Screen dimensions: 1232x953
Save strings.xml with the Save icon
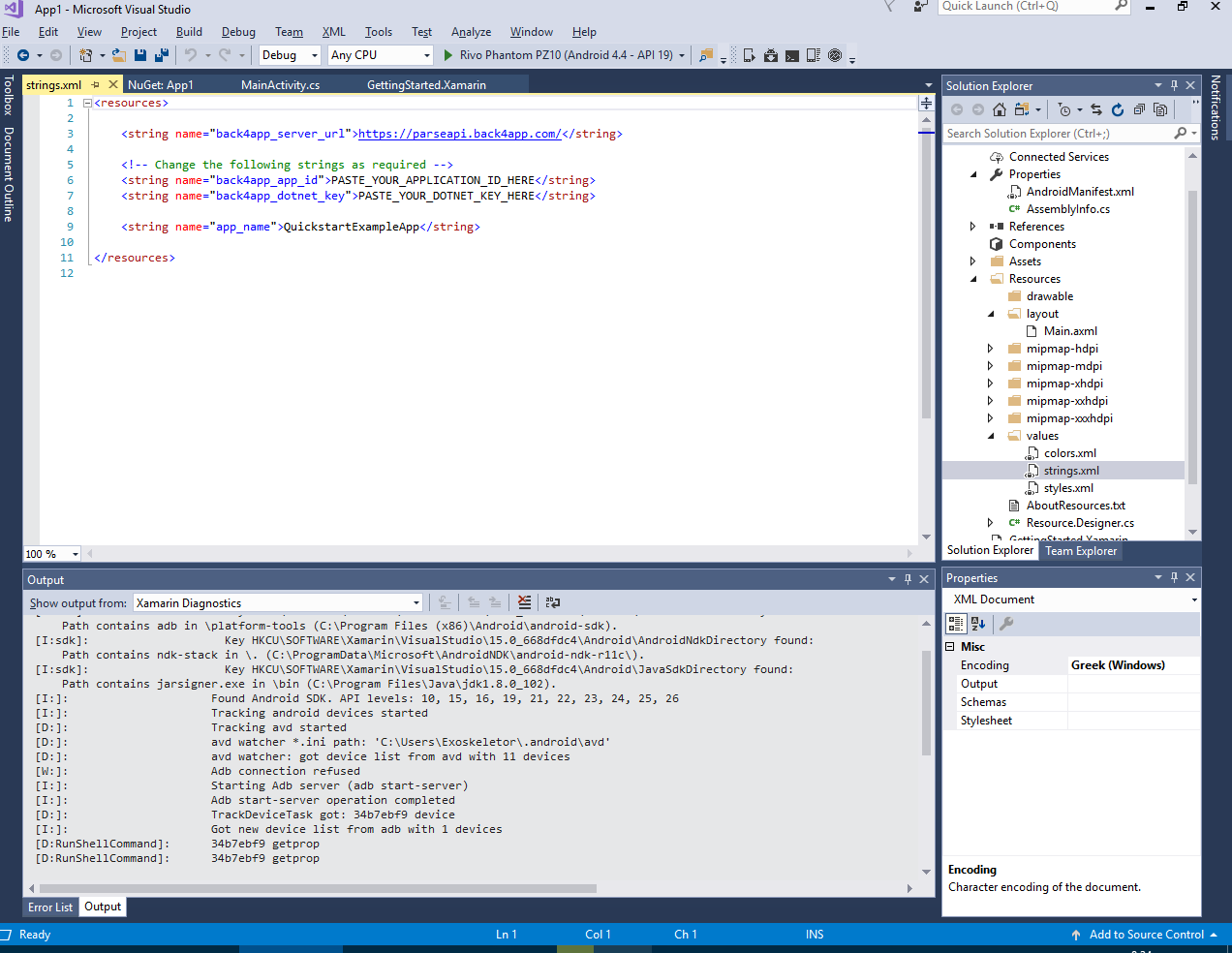(140, 55)
